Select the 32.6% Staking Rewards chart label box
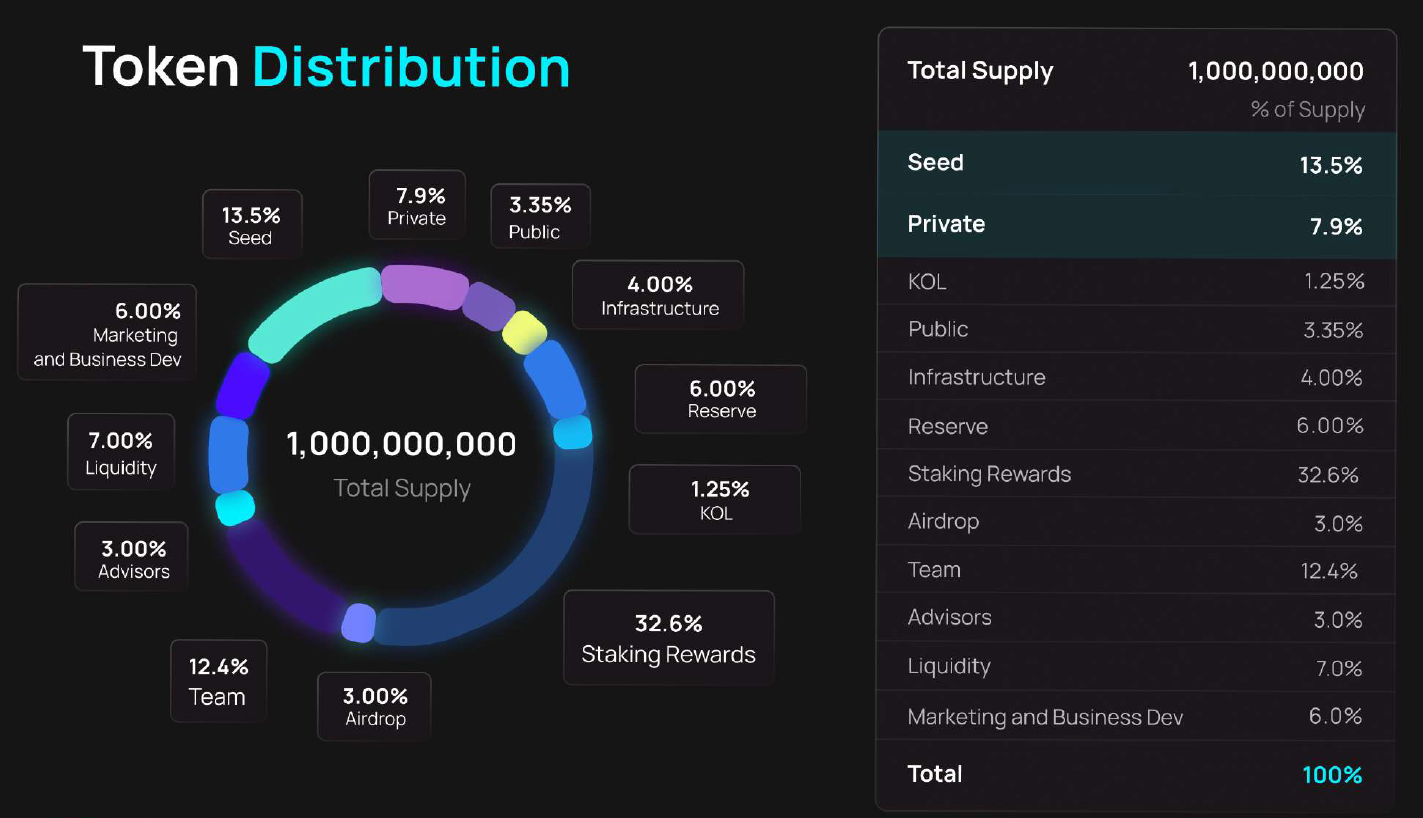This screenshot has width=1423, height=818. click(x=668, y=638)
